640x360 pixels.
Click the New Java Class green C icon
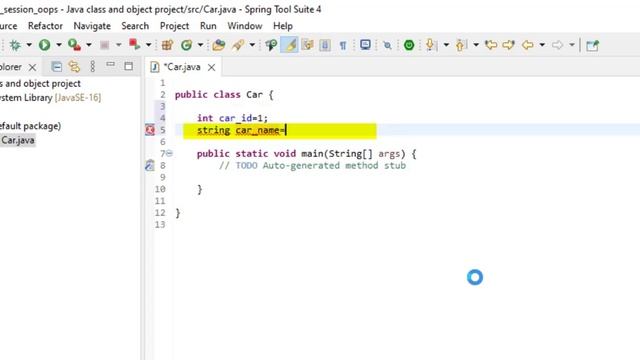pyautogui.click(x=187, y=45)
